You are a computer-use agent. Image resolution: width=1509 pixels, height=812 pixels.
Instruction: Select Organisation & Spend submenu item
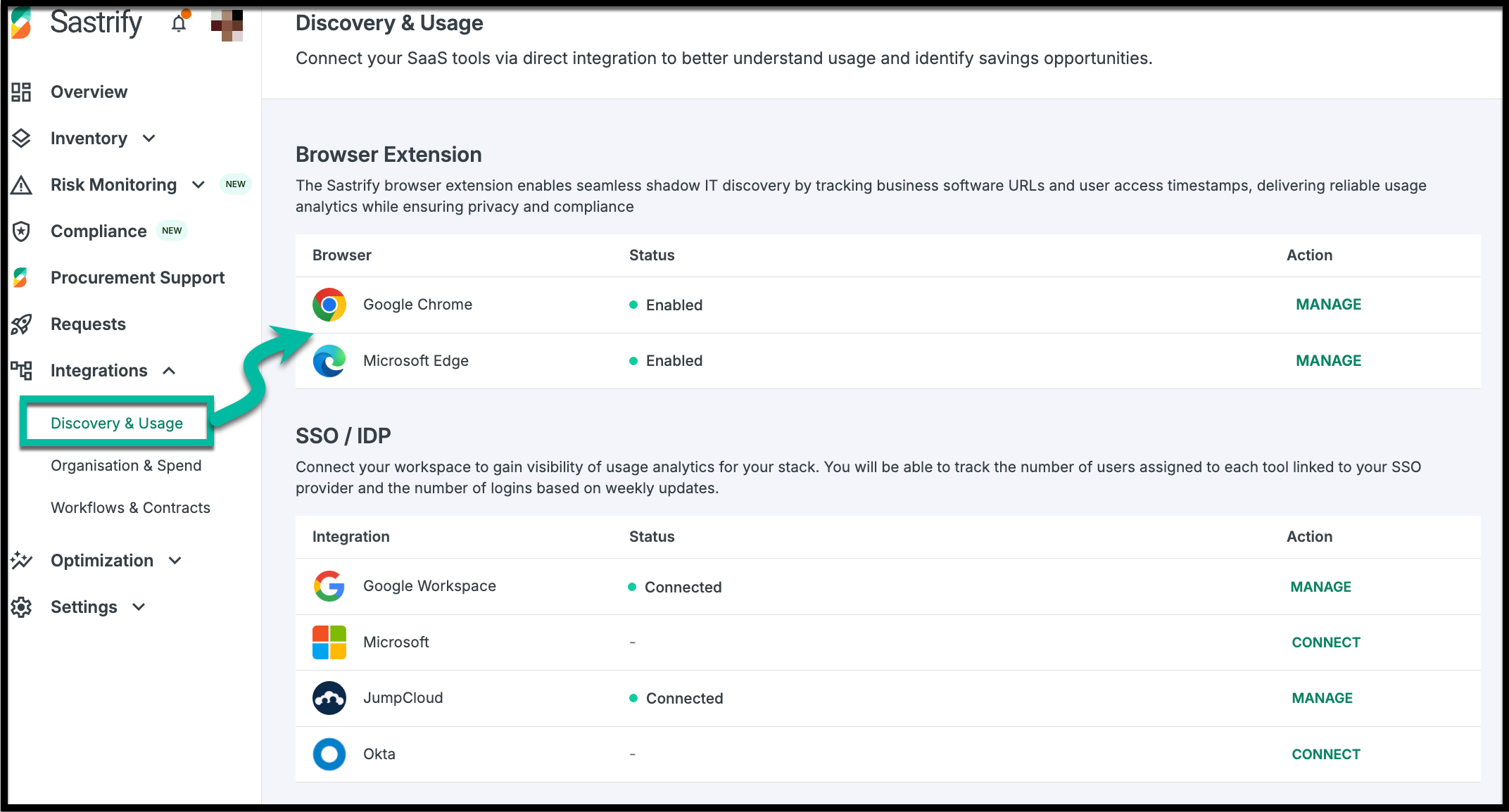pyautogui.click(x=126, y=465)
